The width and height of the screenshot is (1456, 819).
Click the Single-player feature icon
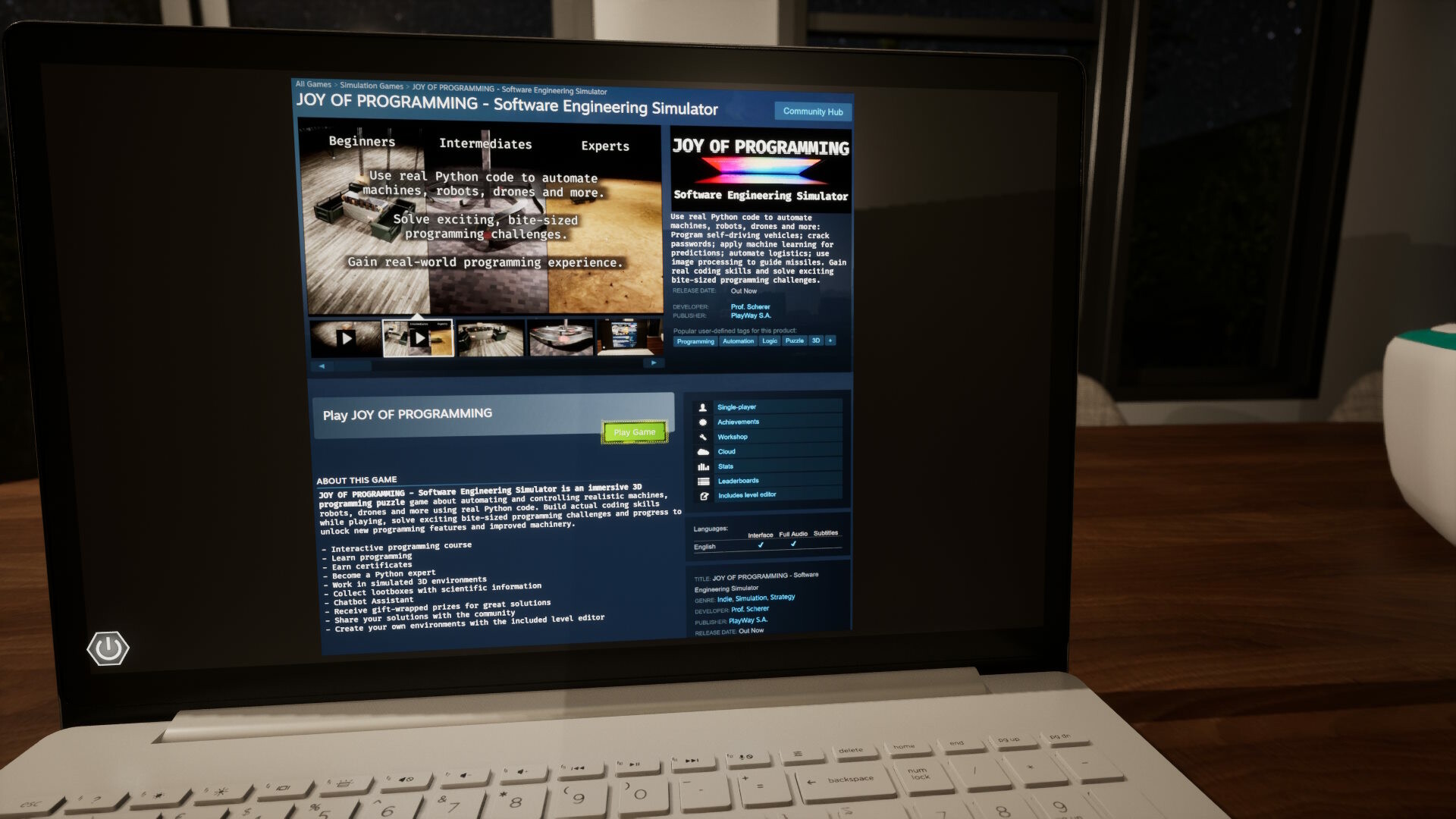[702, 407]
